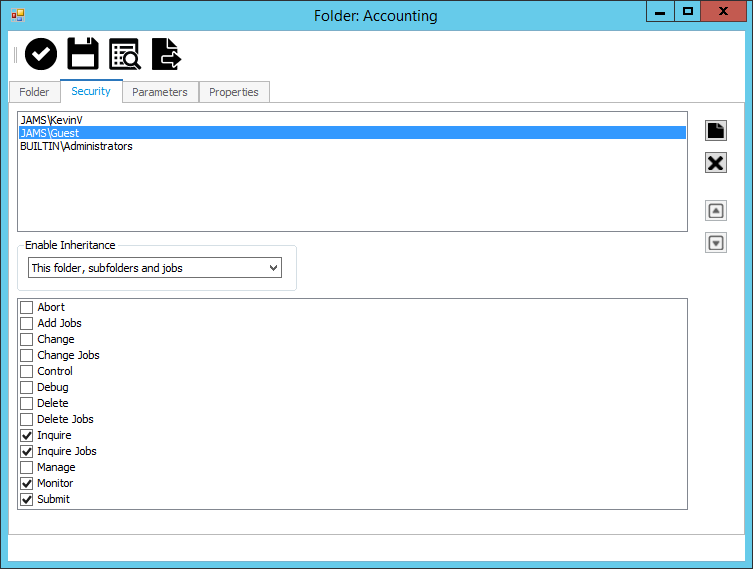Select the JAMS\Guest entry

pos(352,133)
